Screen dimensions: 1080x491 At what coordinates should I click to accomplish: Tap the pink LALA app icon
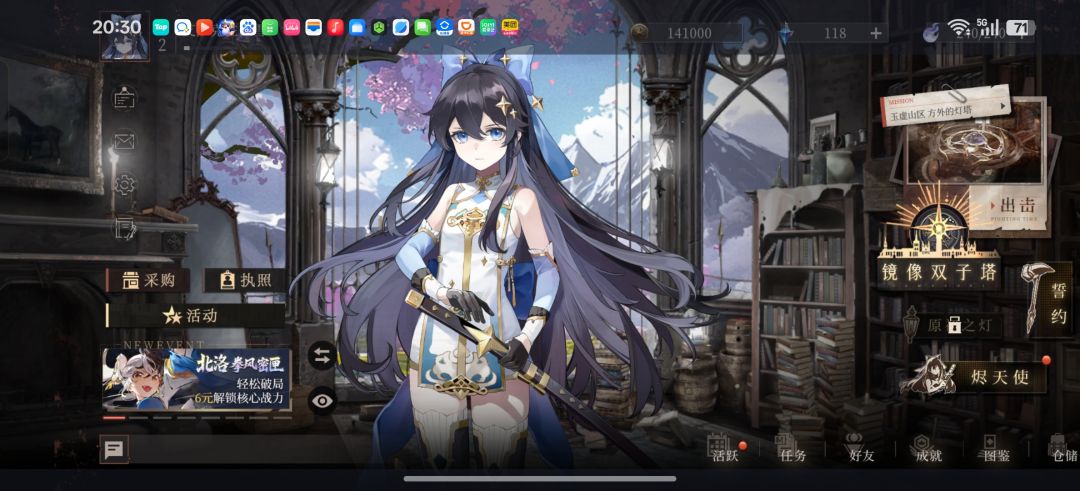pos(291,27)
